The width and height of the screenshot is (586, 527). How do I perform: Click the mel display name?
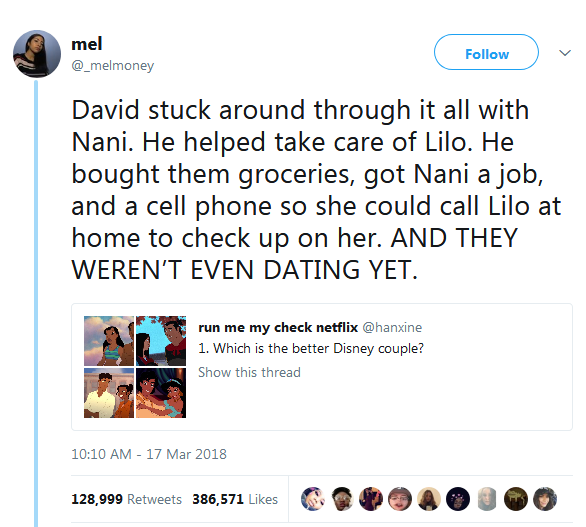(x=86, y=44)
